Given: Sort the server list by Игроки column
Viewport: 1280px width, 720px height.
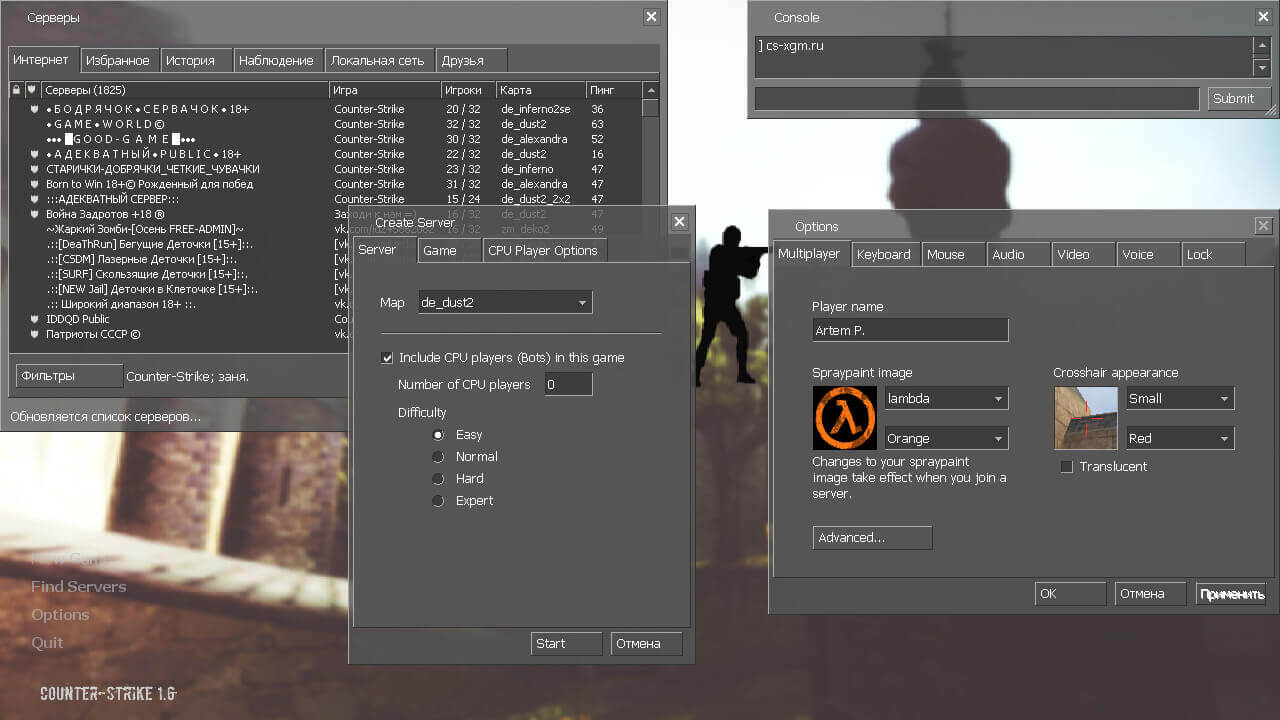Looking at the screenshot, I should click(x=468, y=90).
